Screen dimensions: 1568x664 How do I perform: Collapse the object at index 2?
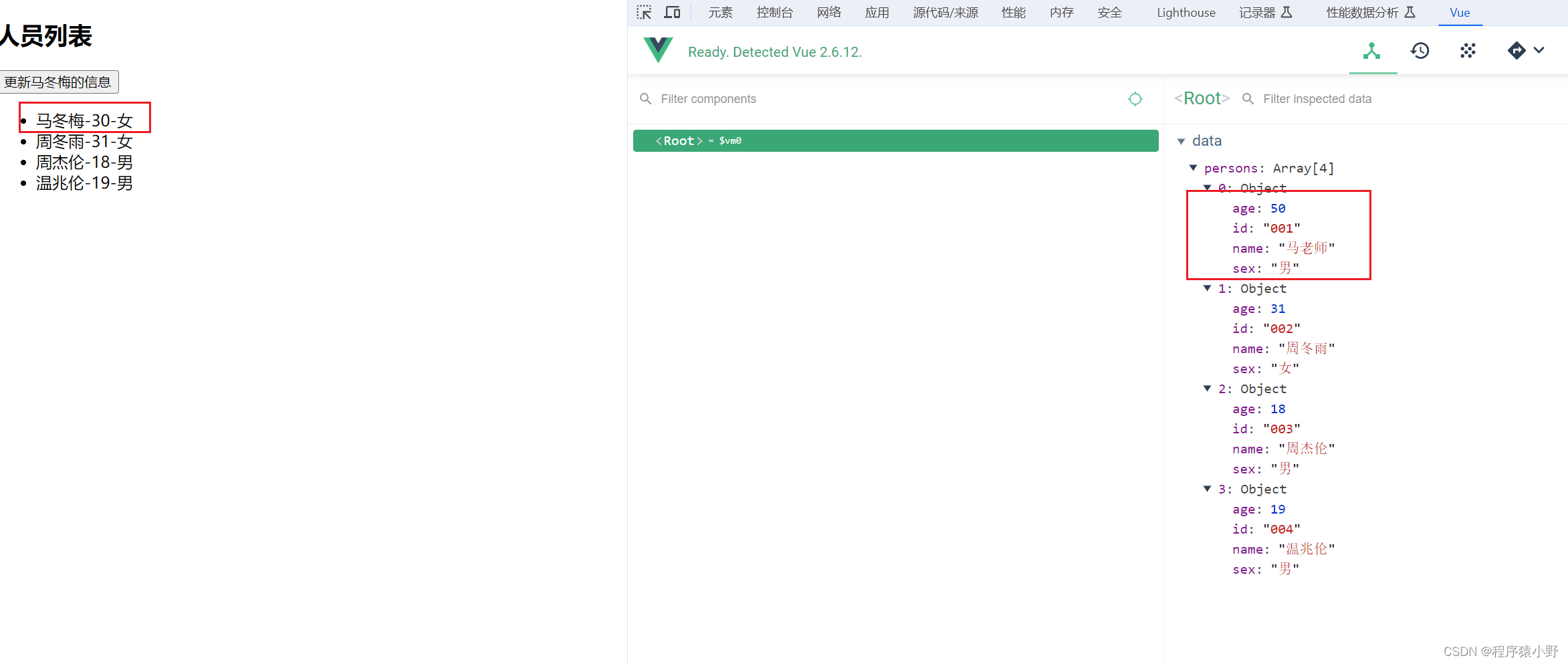point(1207,389)
